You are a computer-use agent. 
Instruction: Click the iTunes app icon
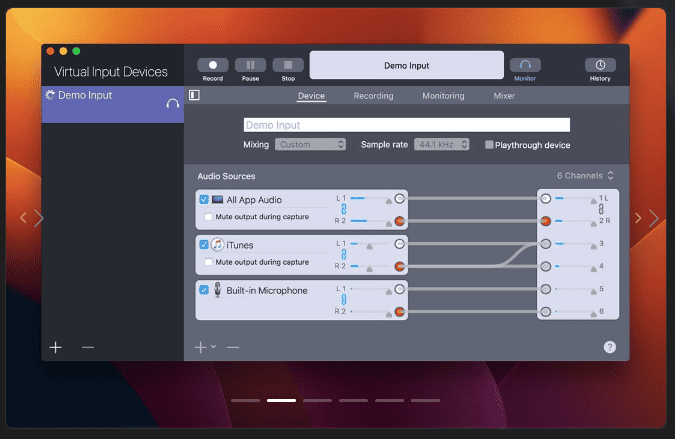pyautogui.click(x=217, y=244)
